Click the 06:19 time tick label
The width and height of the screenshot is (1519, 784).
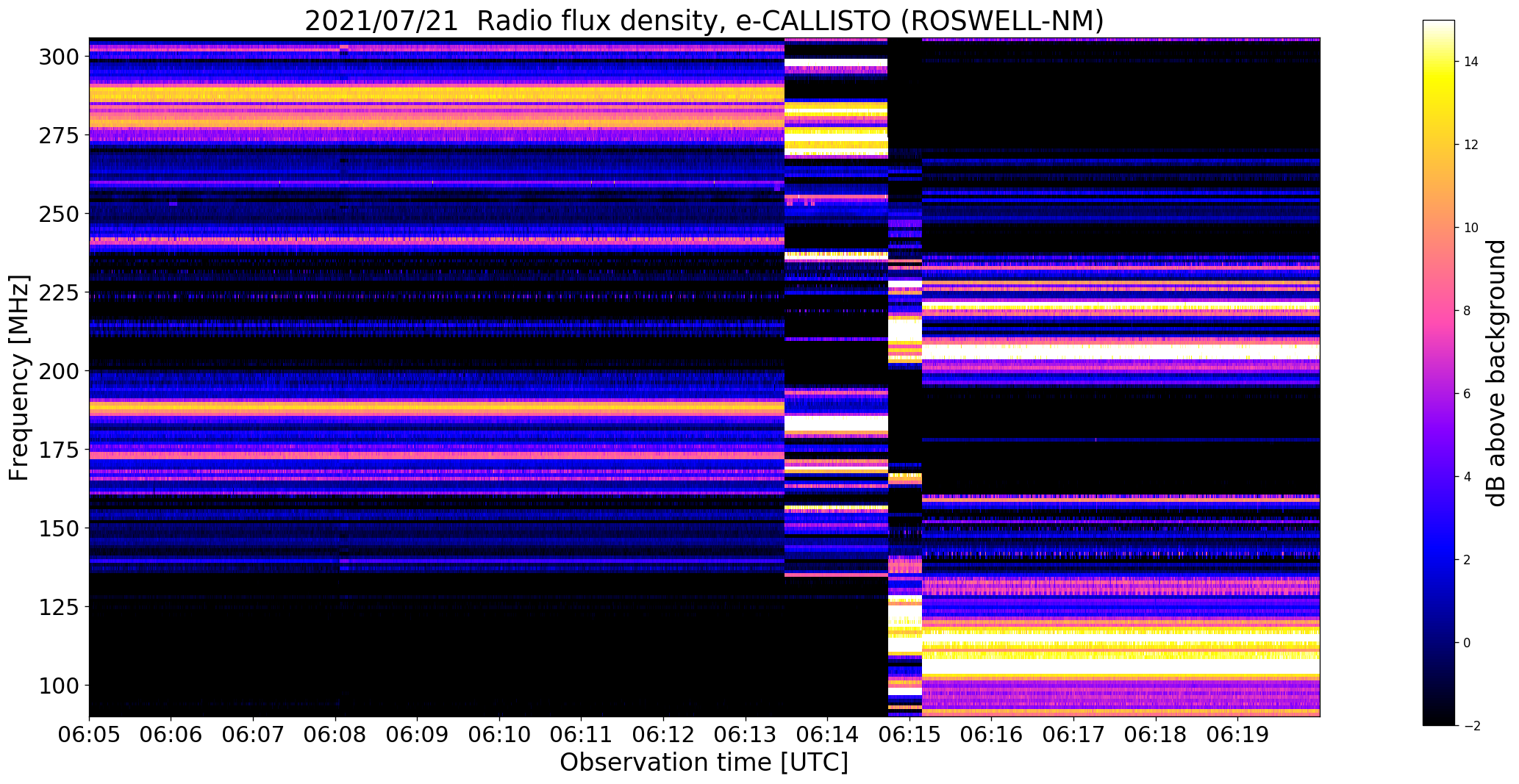pyautogui.click(x=1238, y=735)
